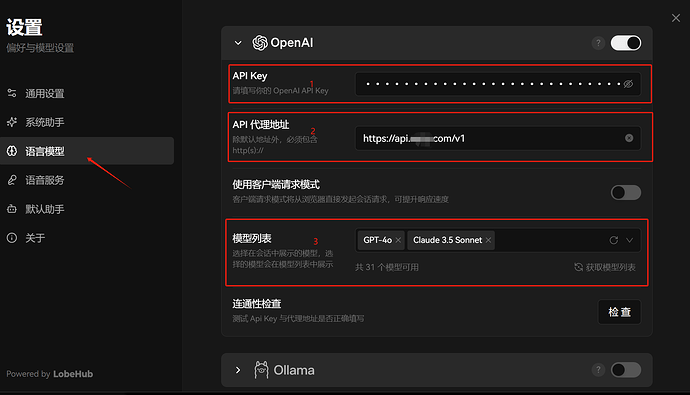The image size is (690, 395).
Task: Click the 关于 info icon
Action: (x=12, y=238)
